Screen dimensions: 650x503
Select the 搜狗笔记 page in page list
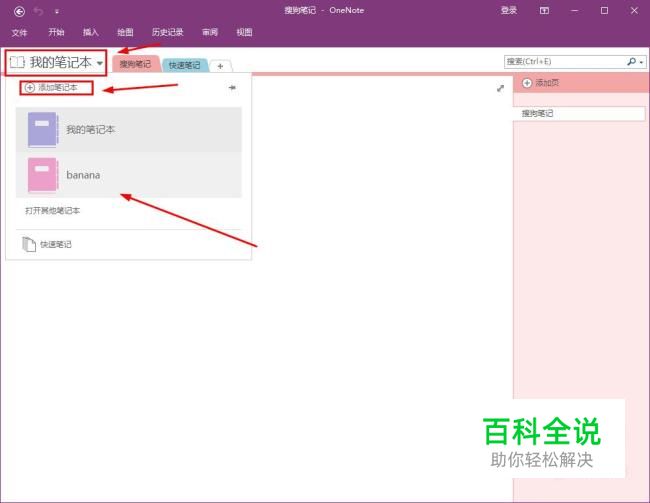(x=579, y=113)
